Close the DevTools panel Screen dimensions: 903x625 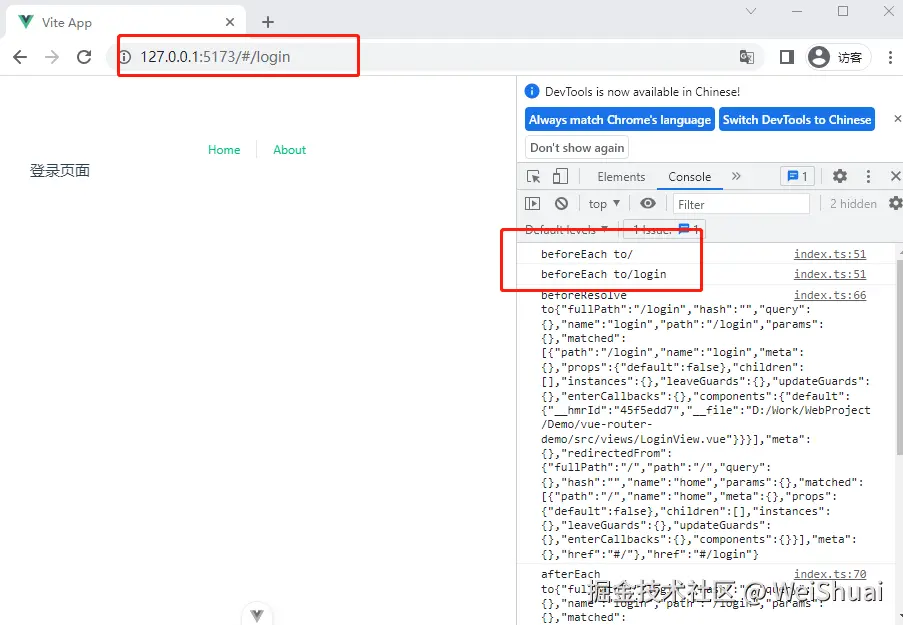(x=896, y=176)
